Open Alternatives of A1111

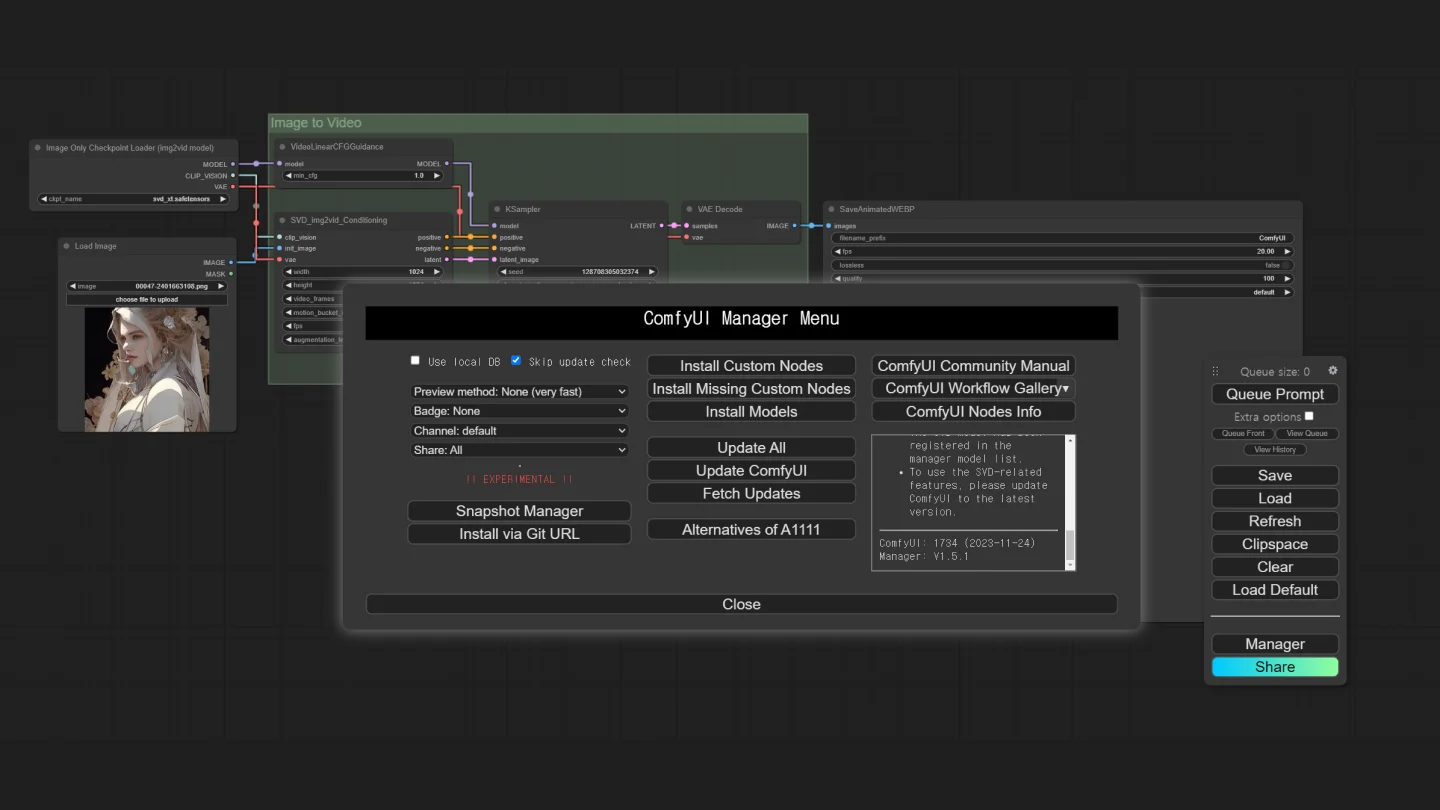751,530
